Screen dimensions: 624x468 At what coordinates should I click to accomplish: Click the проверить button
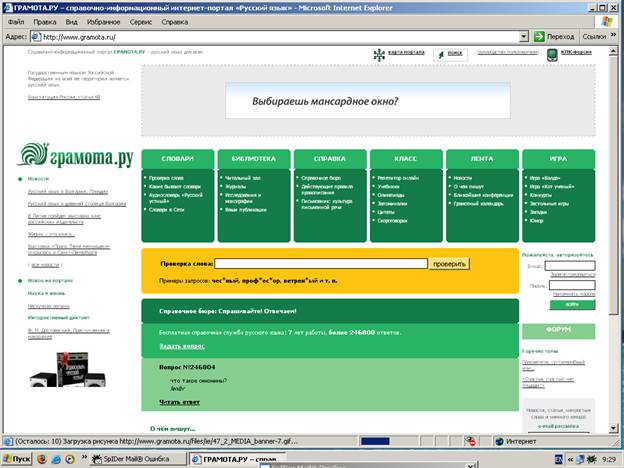[449, 264]
